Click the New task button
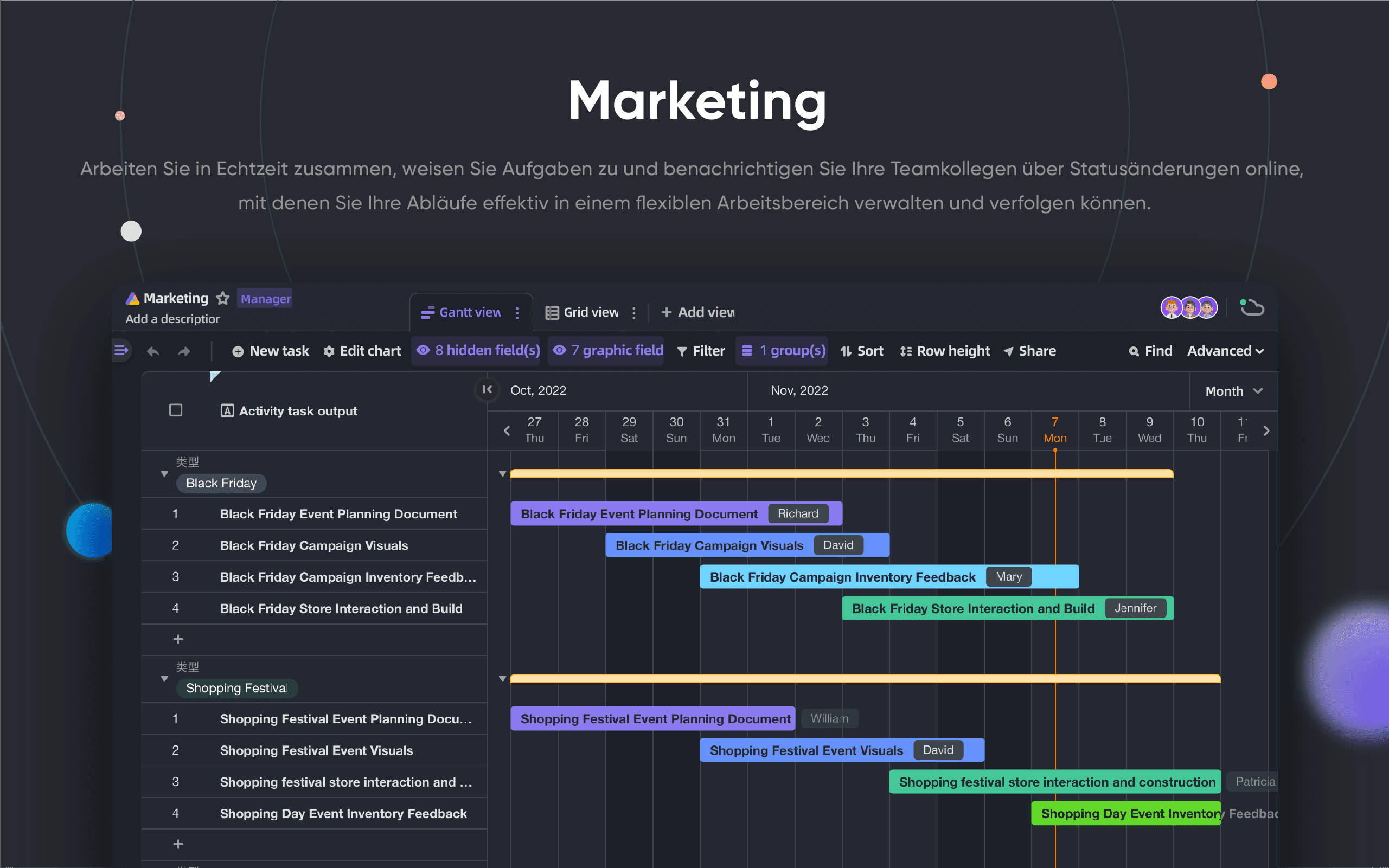1389x868 pixels. [270, 350]
